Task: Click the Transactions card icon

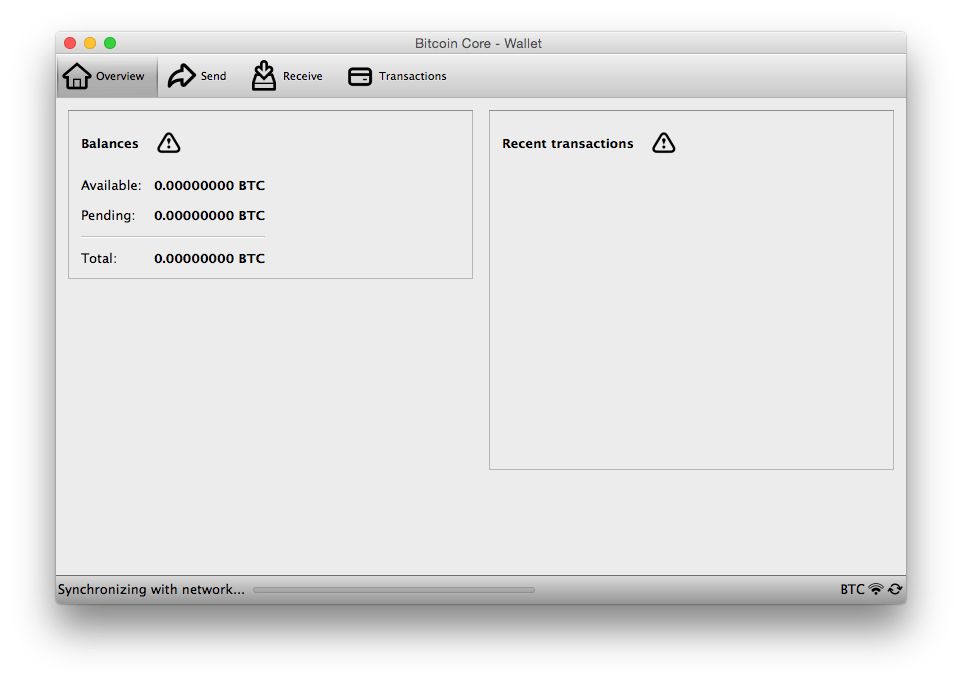Action: (x=360, y=77)
